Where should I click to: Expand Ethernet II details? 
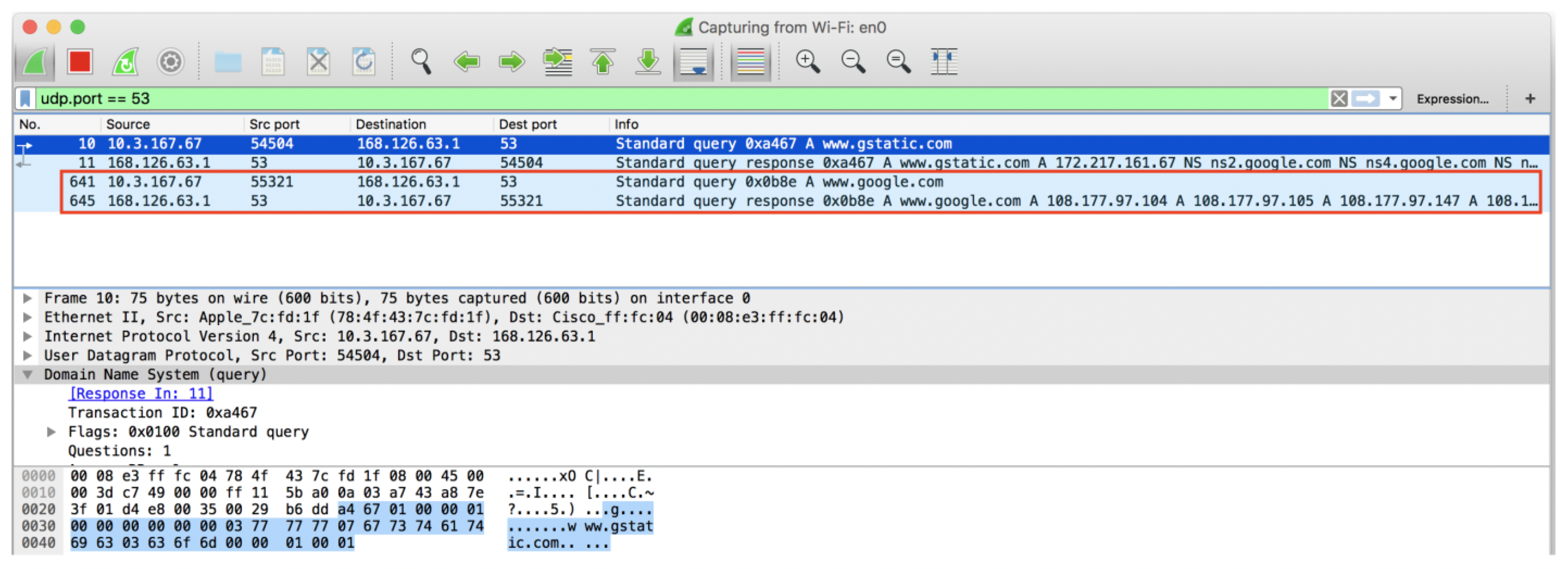[x=27, y=317]
